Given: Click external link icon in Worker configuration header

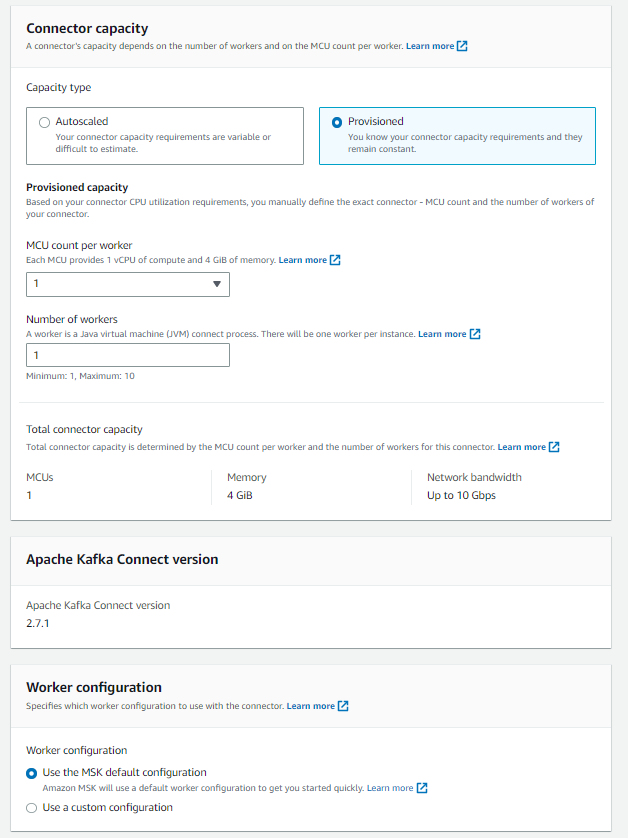Looking at the screenshot, I should (x=343, y=706).
